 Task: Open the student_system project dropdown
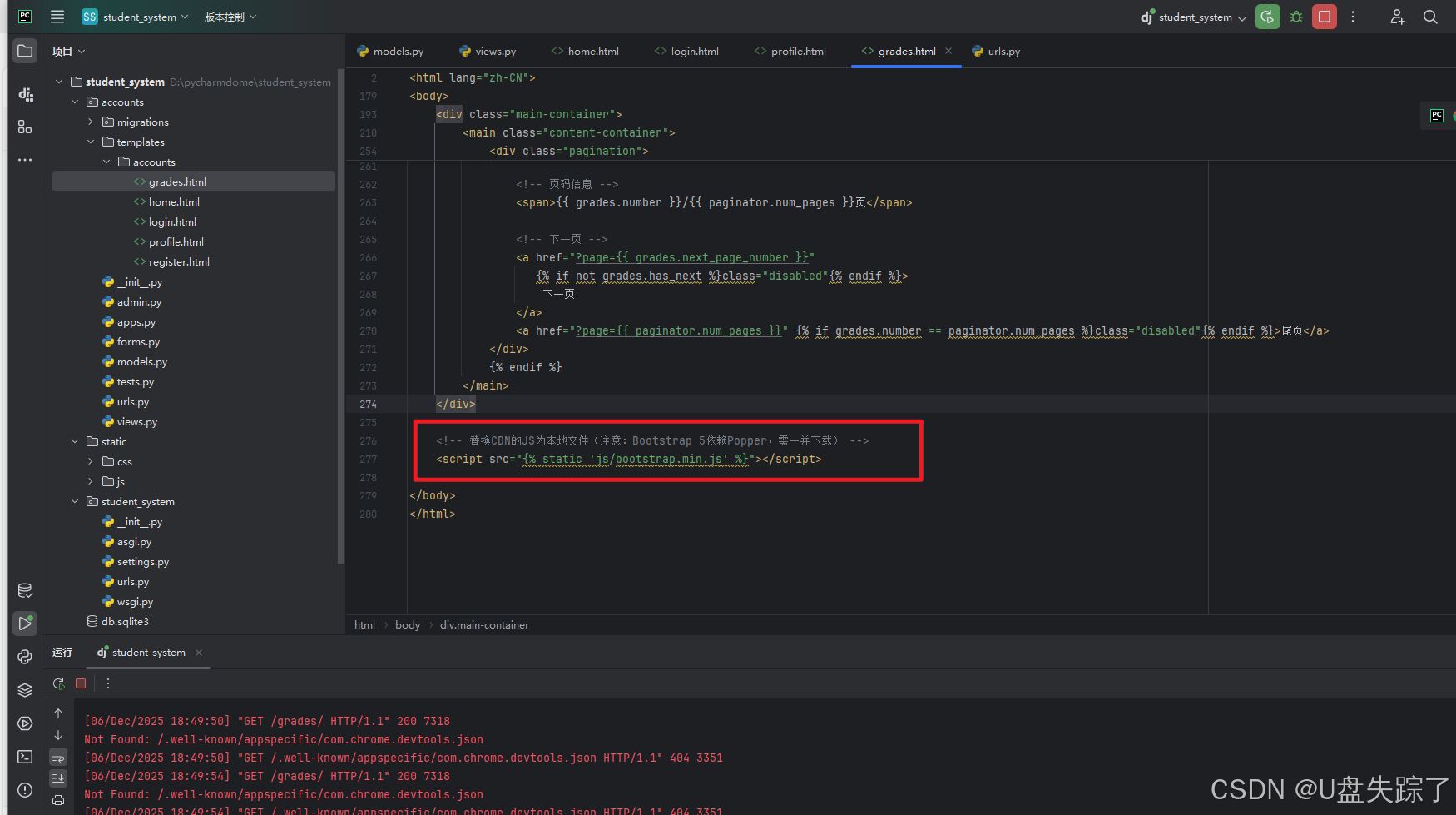[135, 17]
